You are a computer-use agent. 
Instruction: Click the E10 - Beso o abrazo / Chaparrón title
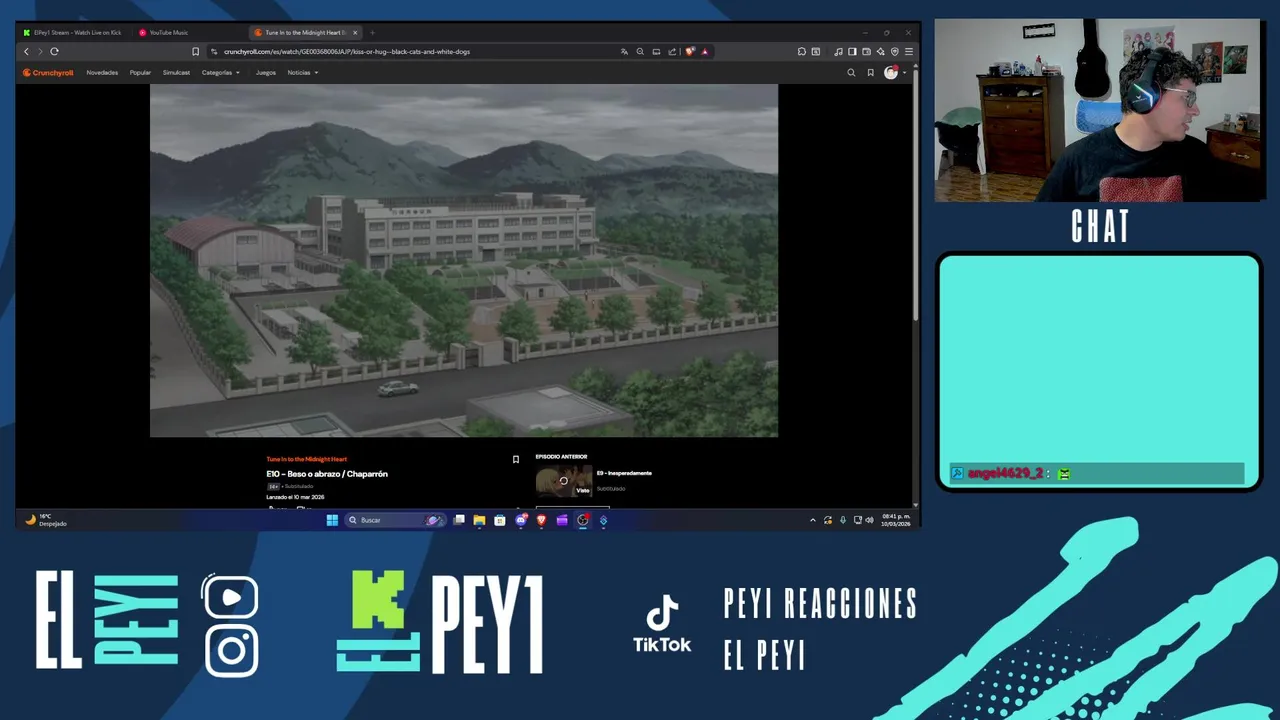click(x=327, y=474)
